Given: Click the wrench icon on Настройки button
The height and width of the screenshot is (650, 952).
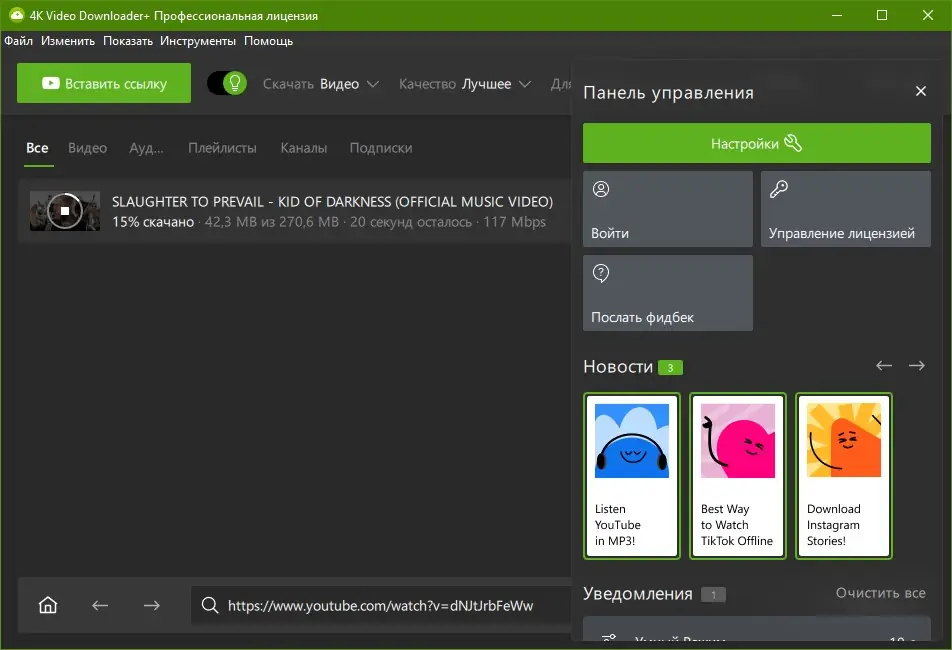Looking at the screenshot, I should (x=793, y=143).
